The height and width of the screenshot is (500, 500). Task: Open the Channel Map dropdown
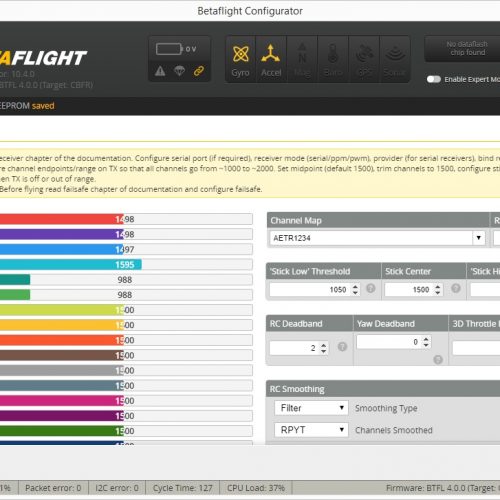[377, 238]
